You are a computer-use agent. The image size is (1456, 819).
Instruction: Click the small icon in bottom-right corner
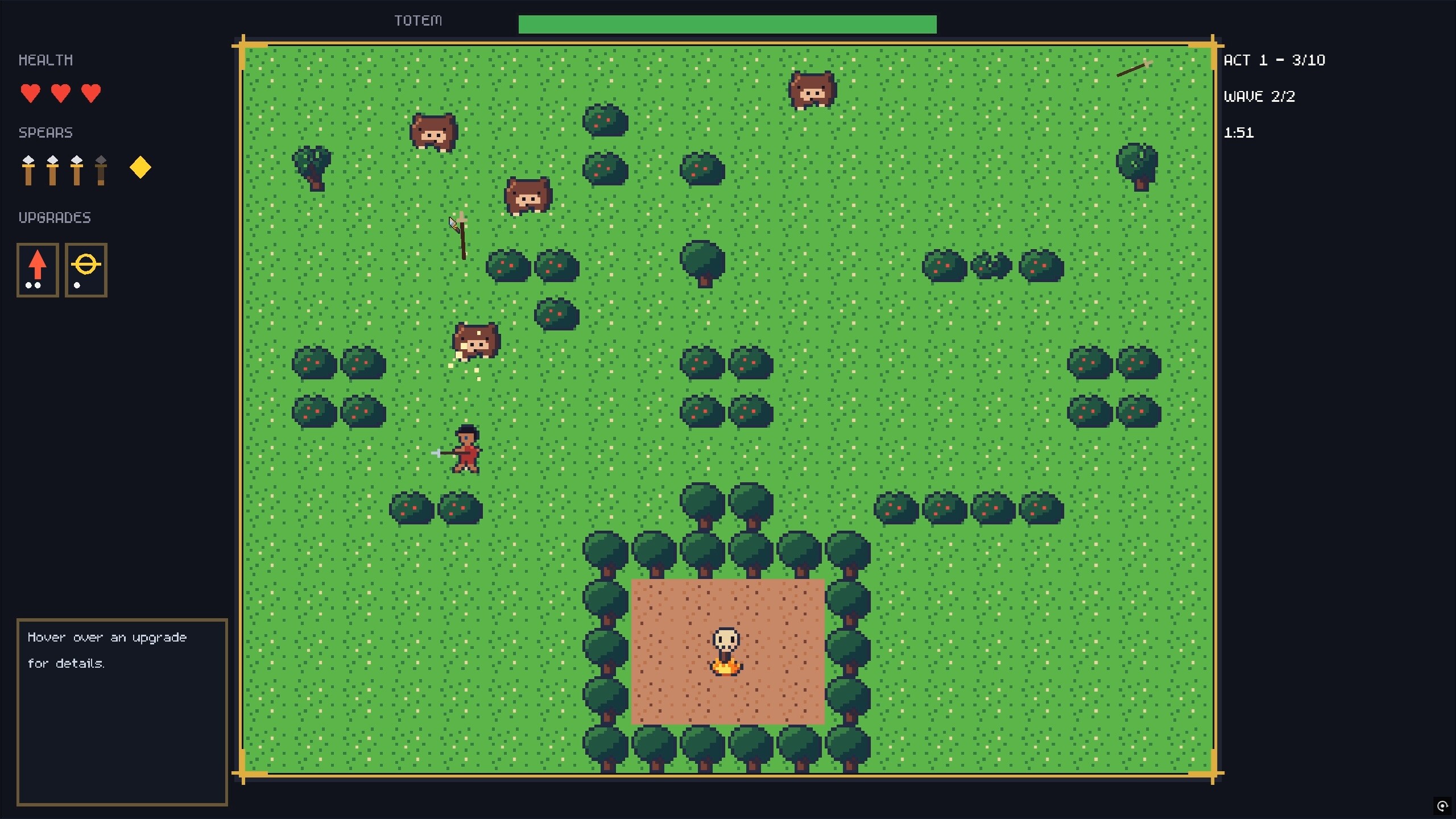click(x=1442, y=805)
